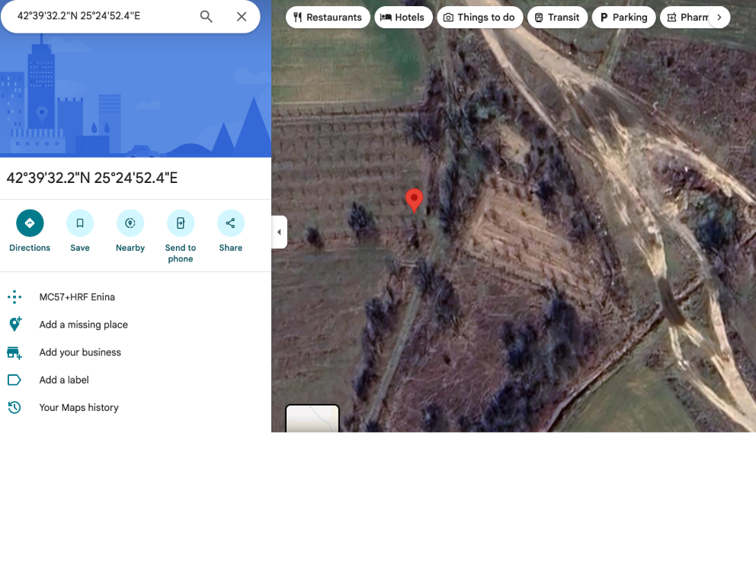Click Add a label option
The image size is (756, 567).
(x=64, y=380)
